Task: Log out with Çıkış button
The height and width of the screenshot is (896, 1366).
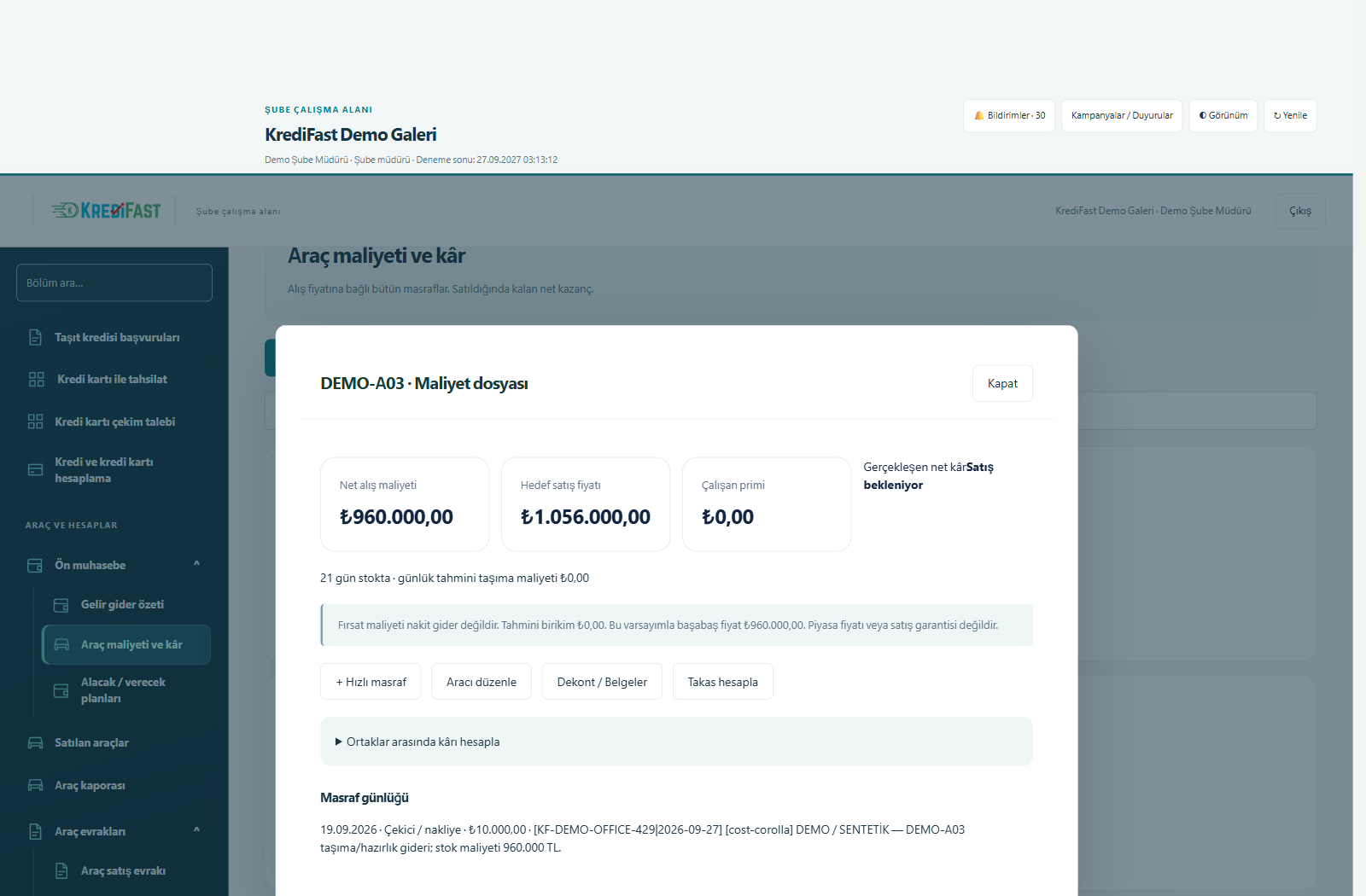Action: (1300, 211)
